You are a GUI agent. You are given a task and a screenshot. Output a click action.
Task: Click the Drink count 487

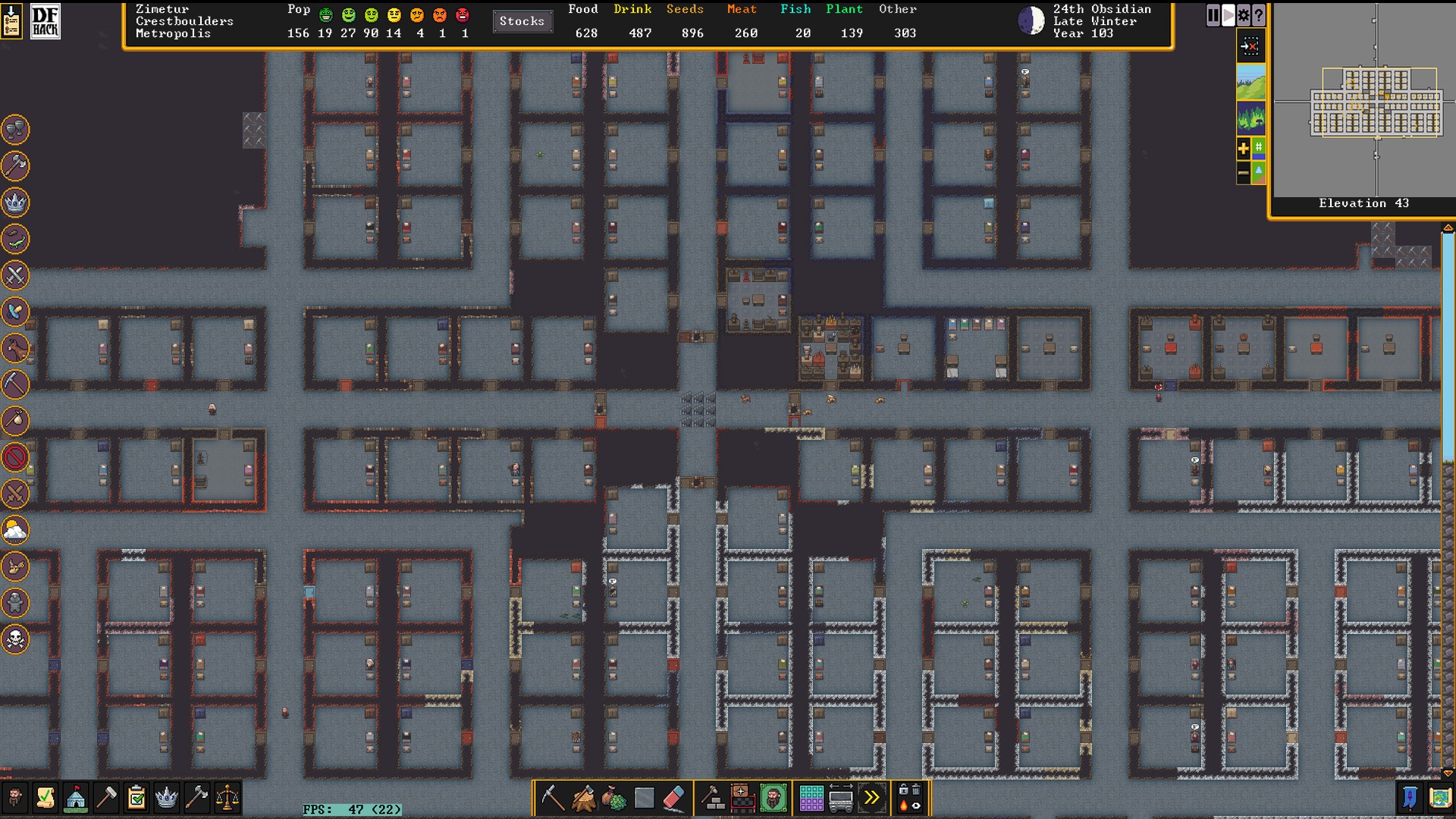(640, 33)
